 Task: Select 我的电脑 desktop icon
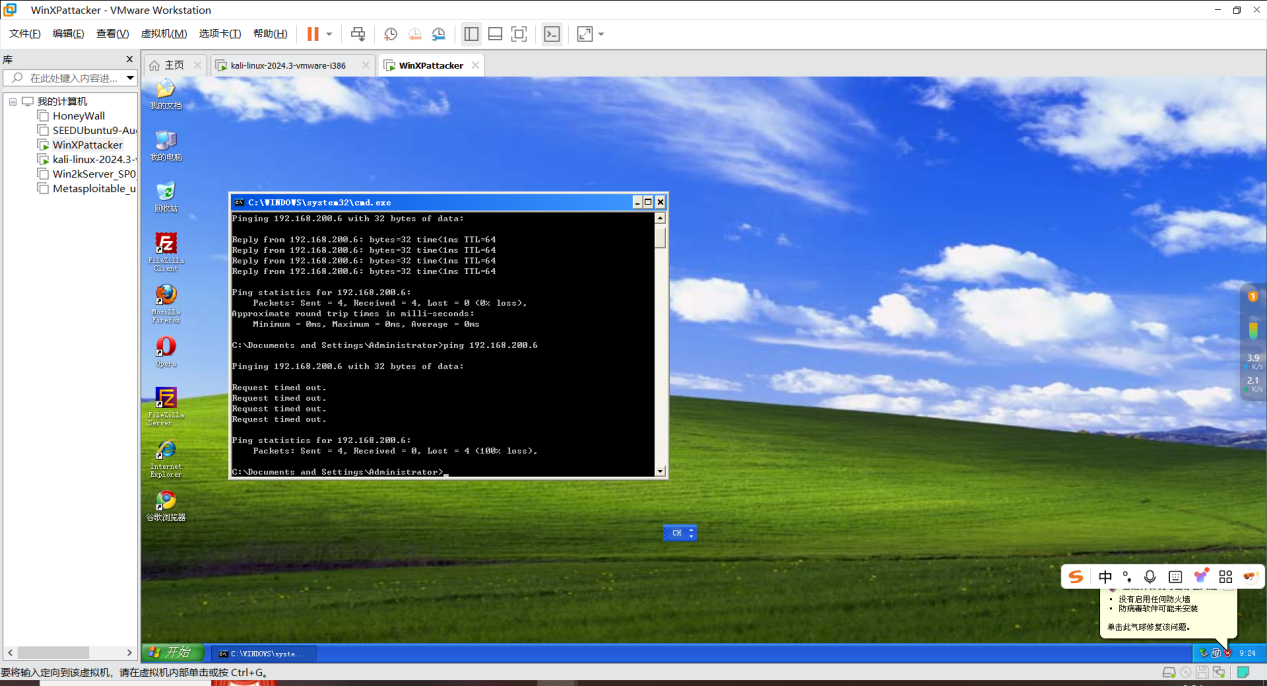coord(166,146)
